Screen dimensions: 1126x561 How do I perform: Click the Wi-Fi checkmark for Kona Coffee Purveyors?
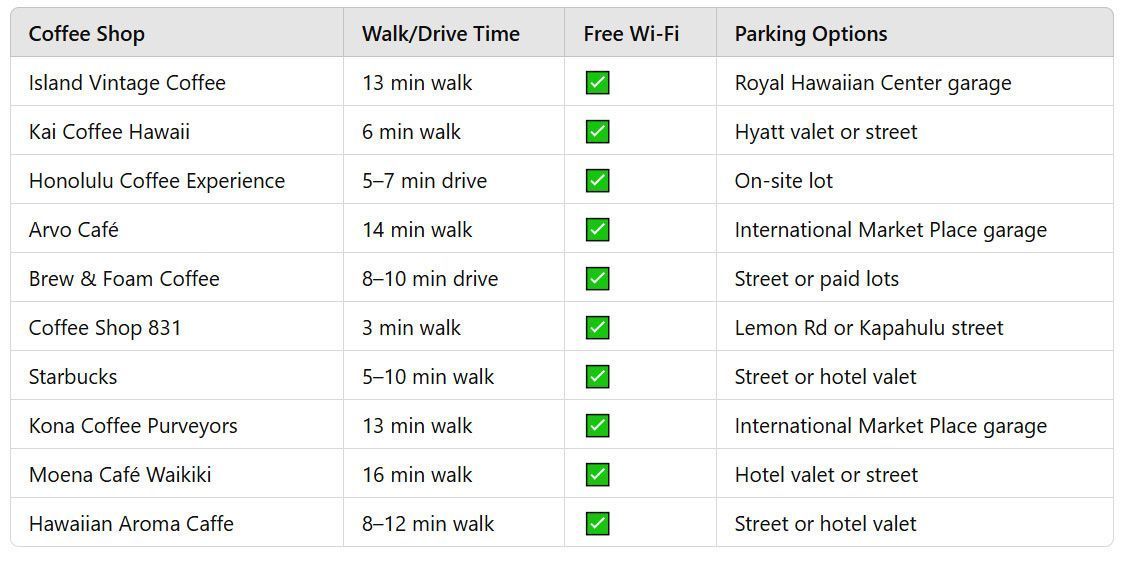click(597, 425)
